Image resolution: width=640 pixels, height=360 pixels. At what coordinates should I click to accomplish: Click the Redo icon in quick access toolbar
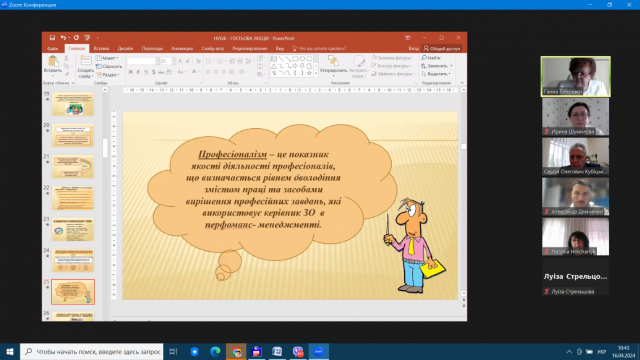click(x=76, y=38)
